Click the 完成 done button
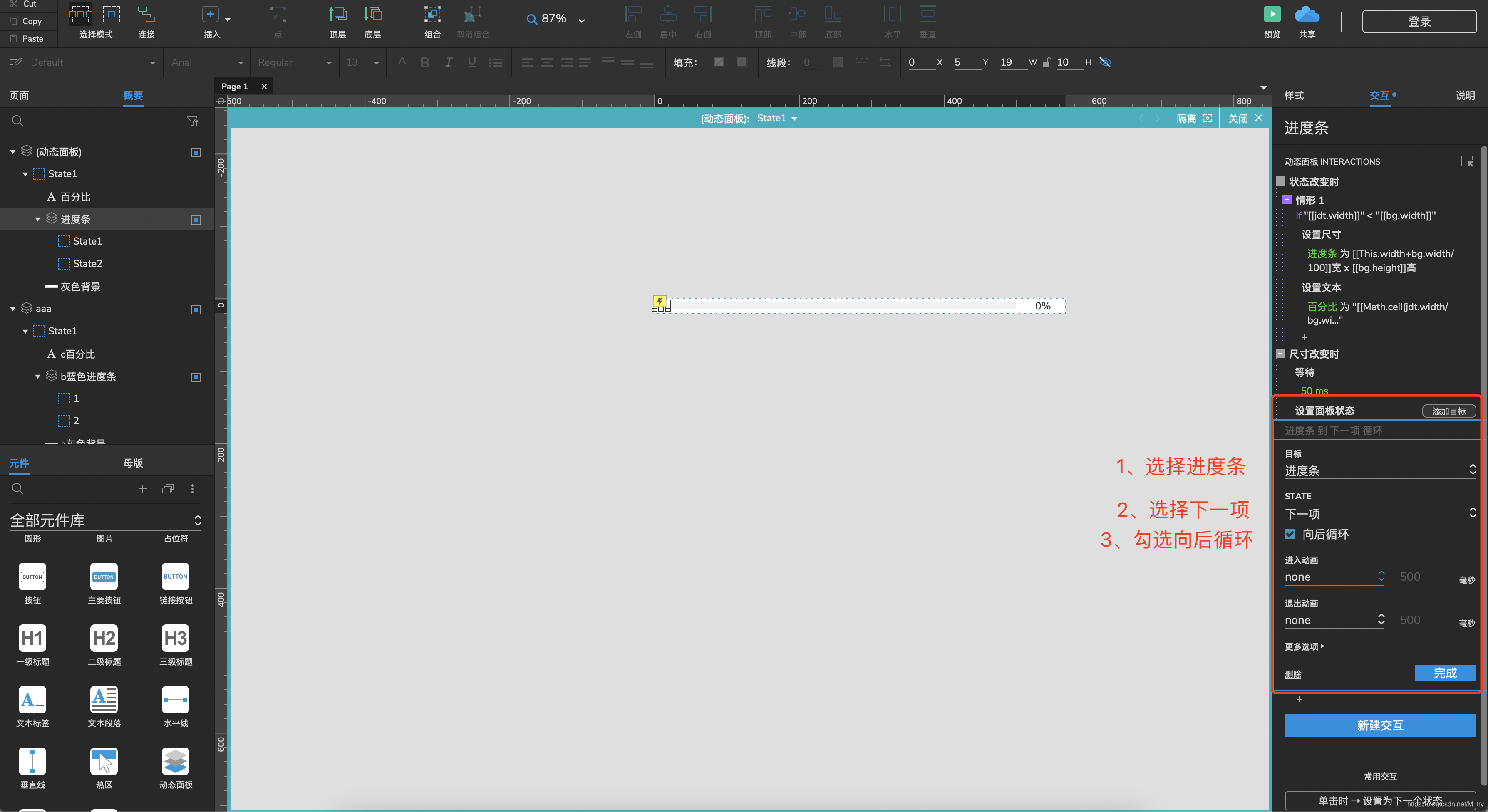Image resolution: width=1488 pixels, height=812 pixels. tap(1445, 673)
